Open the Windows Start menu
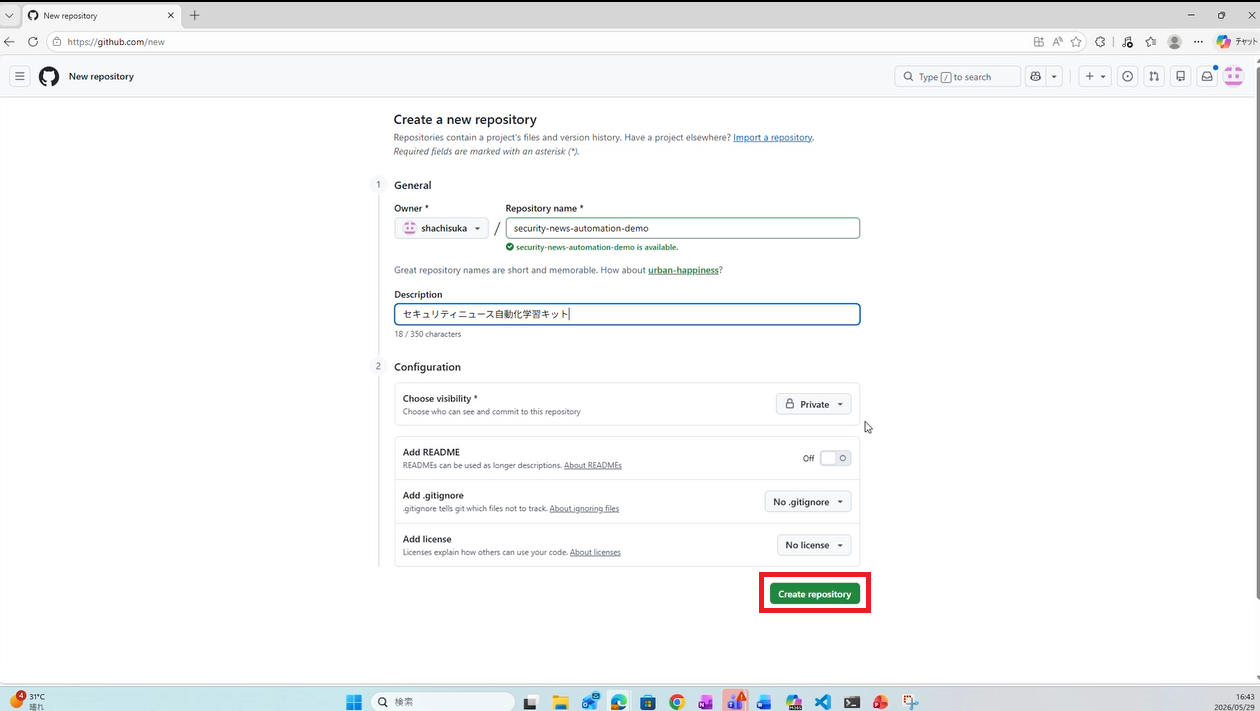The width and height of the screenshot is (1260, 711). coord(354,702)
